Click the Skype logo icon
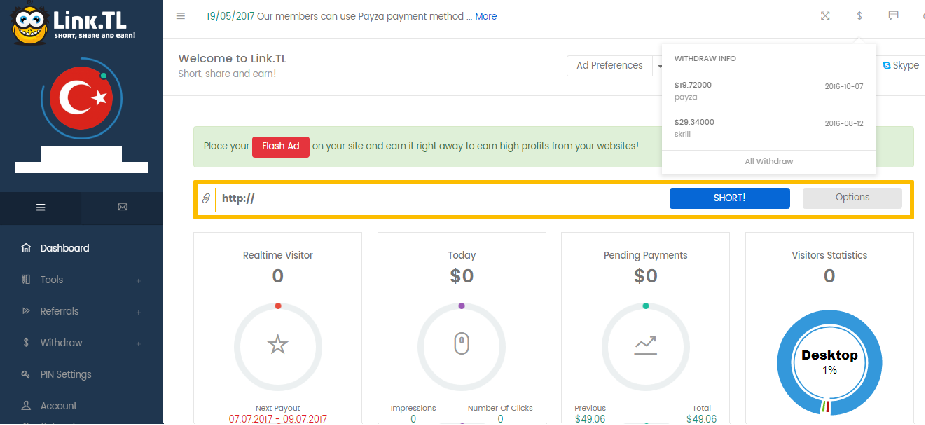The image size is (925, 425). pos(886,66)
